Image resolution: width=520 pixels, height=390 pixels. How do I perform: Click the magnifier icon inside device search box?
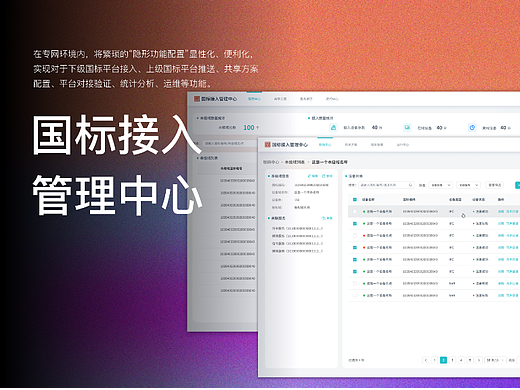[410, 185]
